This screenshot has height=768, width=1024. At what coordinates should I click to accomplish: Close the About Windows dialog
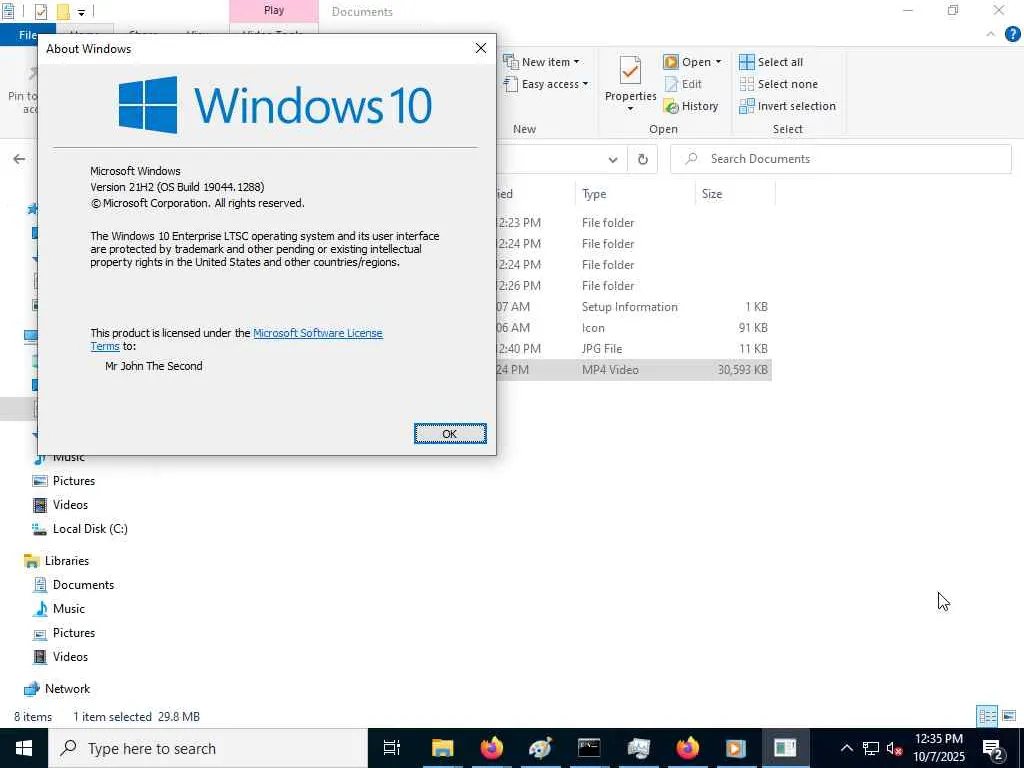point(481,48)
